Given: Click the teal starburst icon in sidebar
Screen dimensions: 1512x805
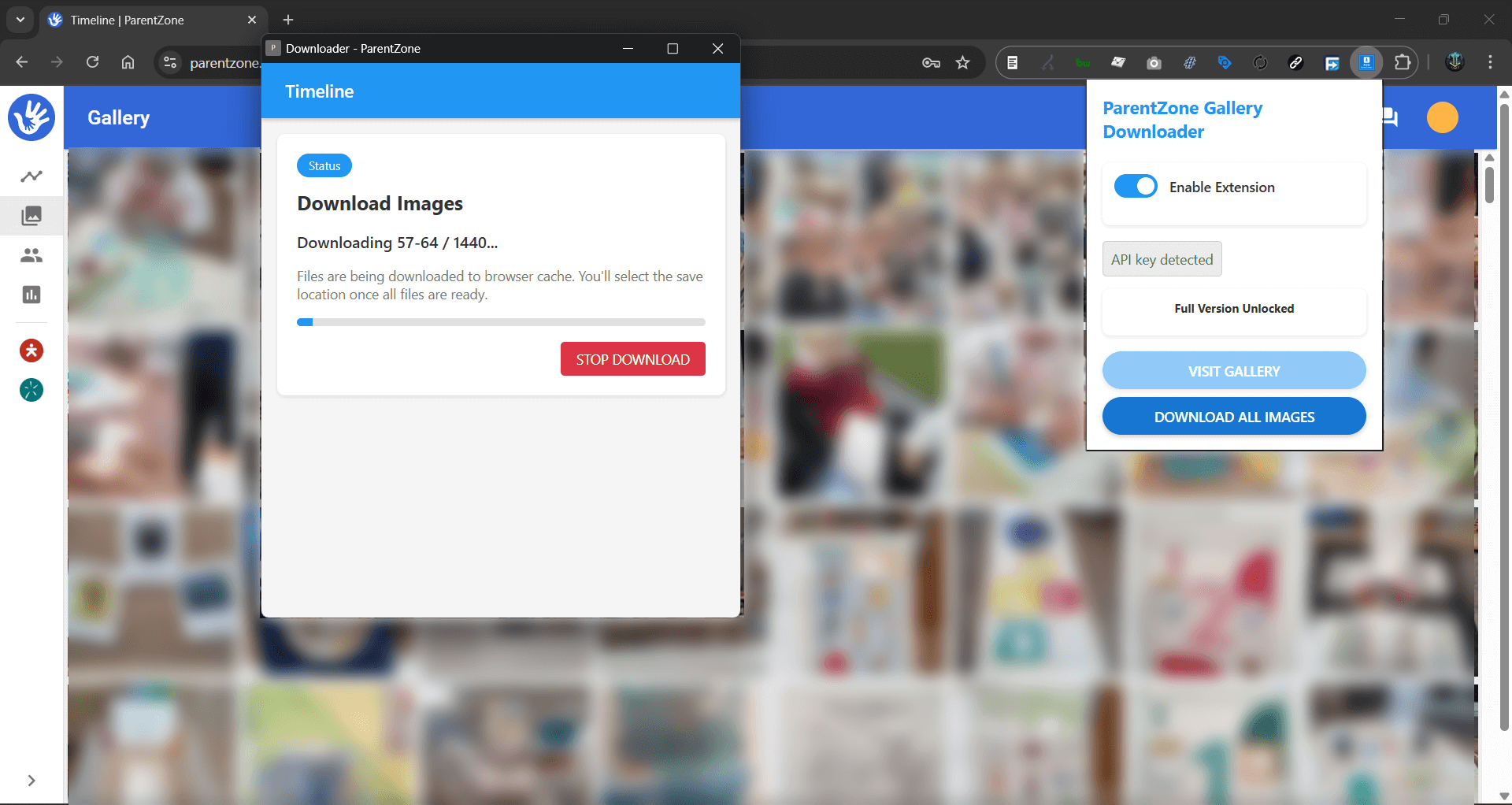Looking at the screenshot, I should pyautogui.click(x=31, y=390).
